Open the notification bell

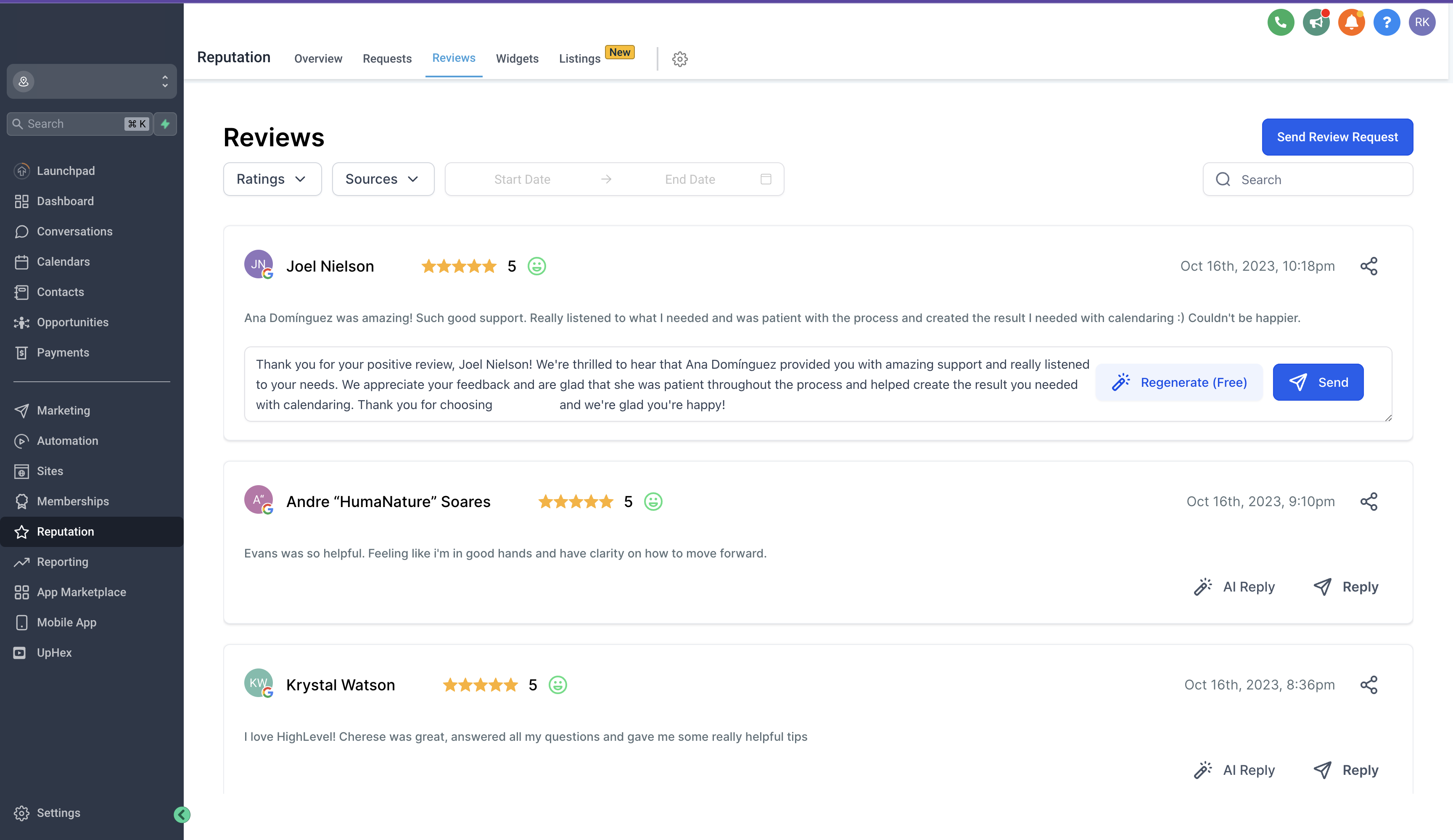pos(1352,22)
